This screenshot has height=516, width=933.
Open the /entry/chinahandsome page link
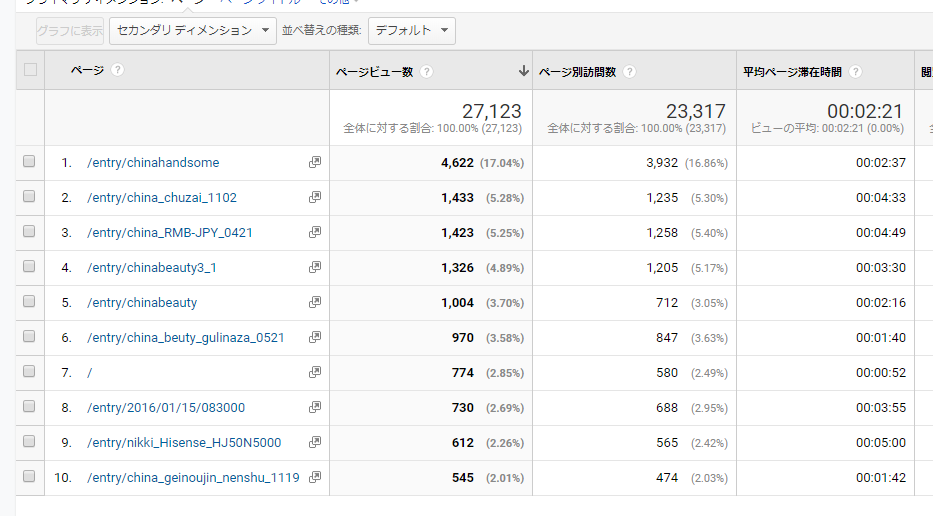coord(153,162)
